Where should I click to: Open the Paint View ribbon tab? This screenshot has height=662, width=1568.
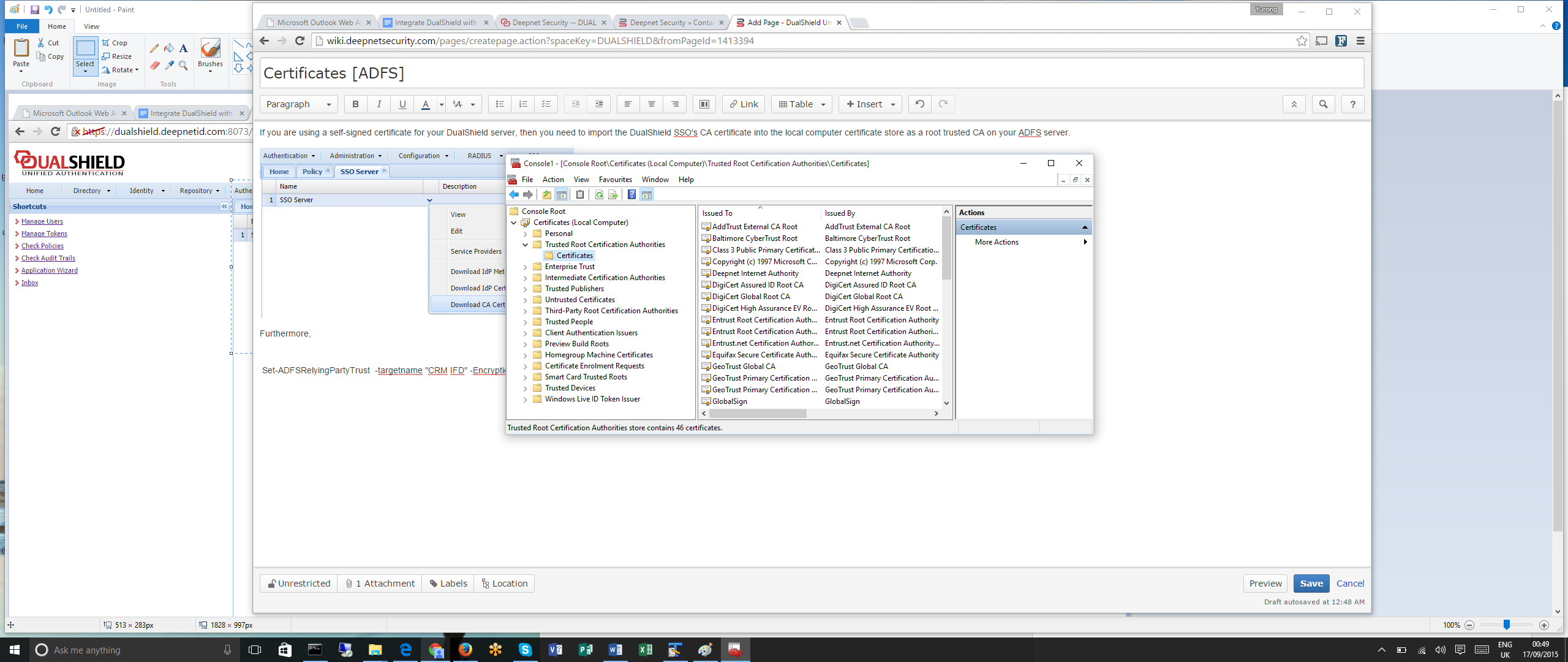[91, 26]
